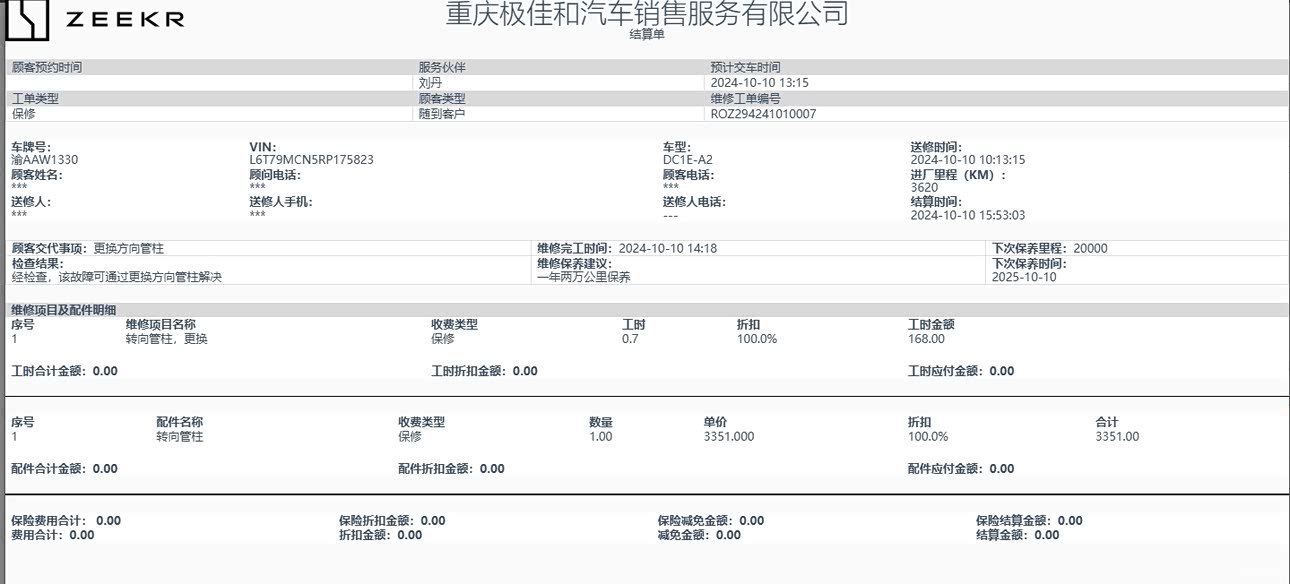
Task: Click the part unit price 3351.000
Action: (729, 437)
